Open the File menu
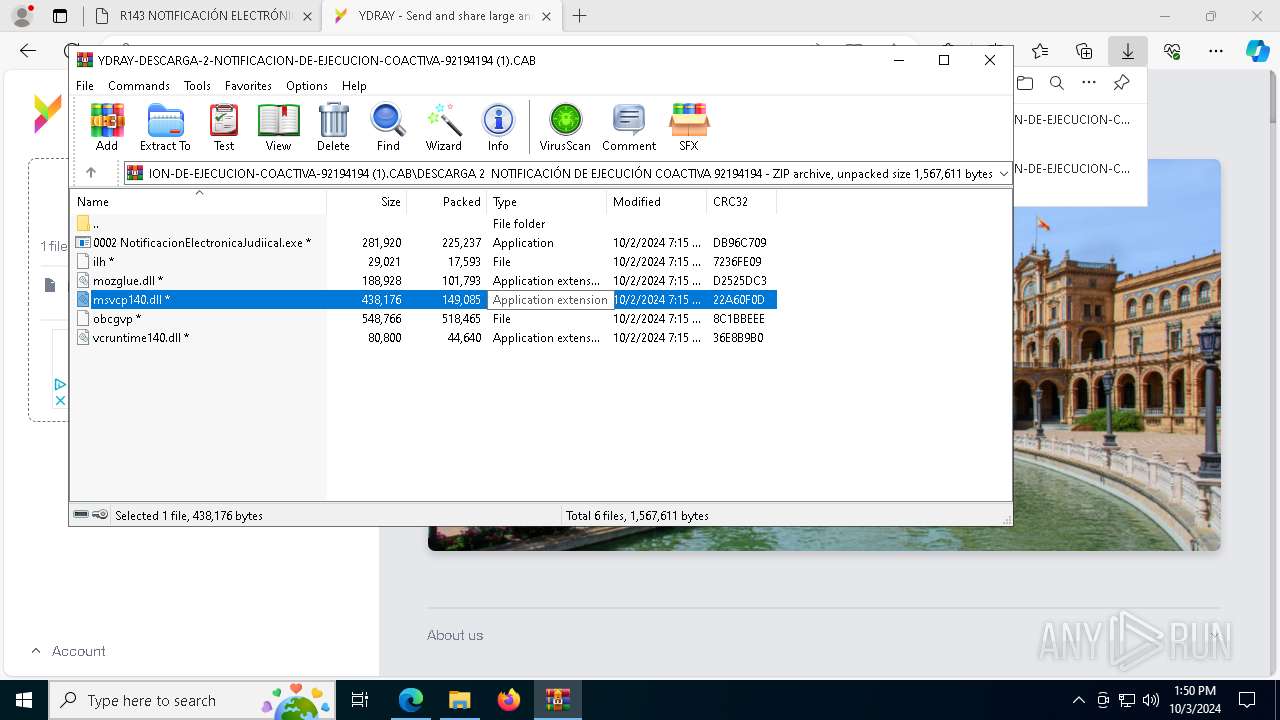 (x=85, y=86)
